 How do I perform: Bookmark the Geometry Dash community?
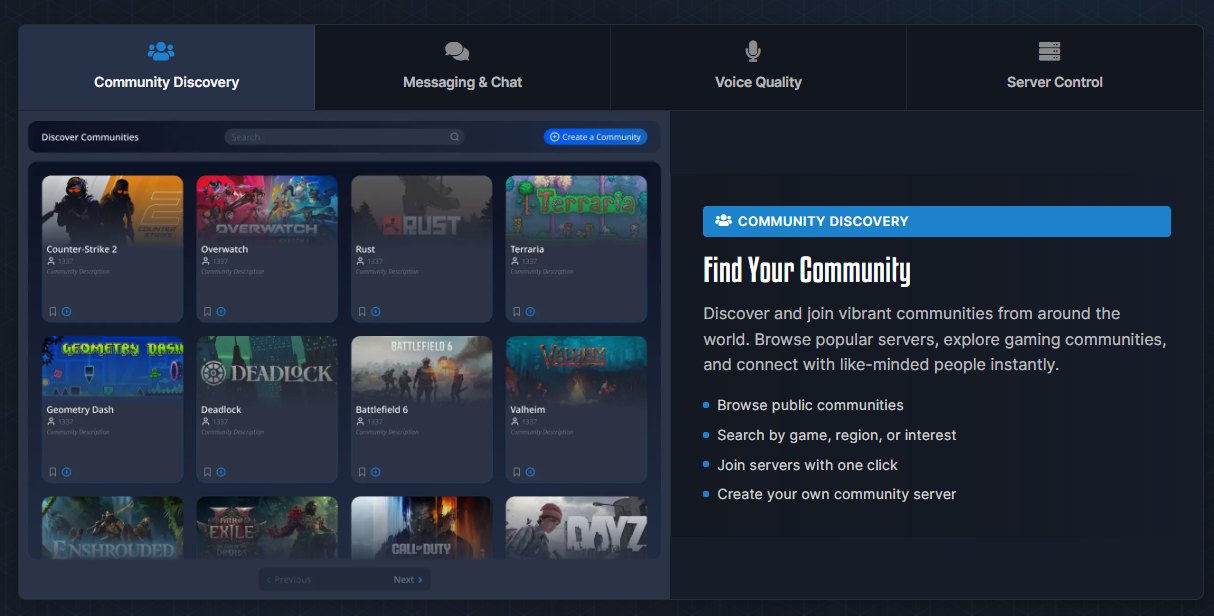point(53,472)
